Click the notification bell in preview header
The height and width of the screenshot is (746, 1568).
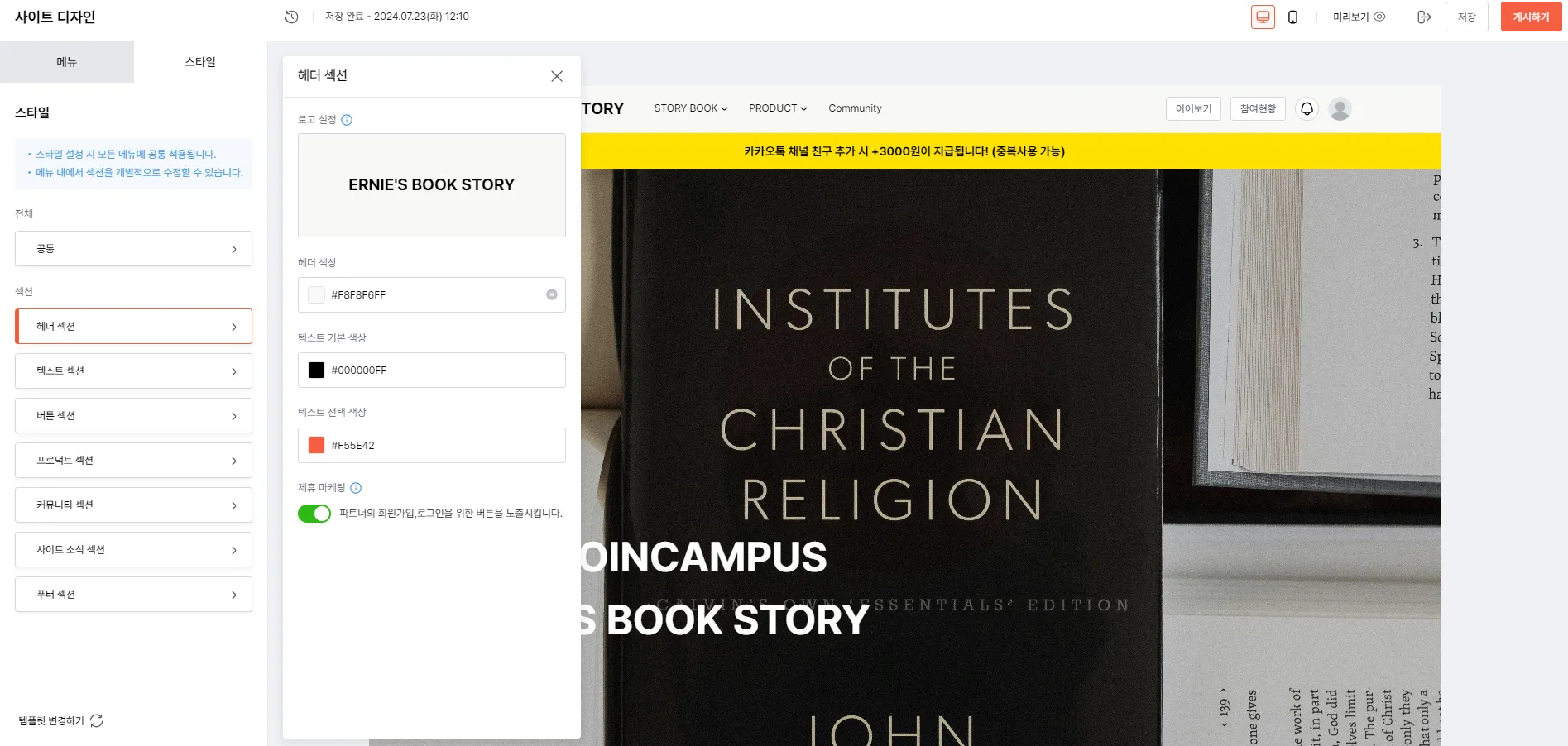[x=1307, y=108]
